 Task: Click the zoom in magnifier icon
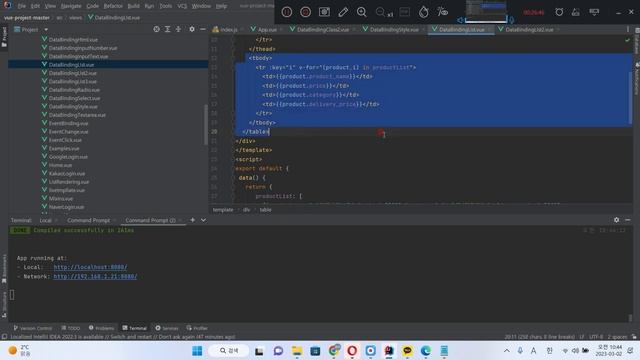point(362,12)
